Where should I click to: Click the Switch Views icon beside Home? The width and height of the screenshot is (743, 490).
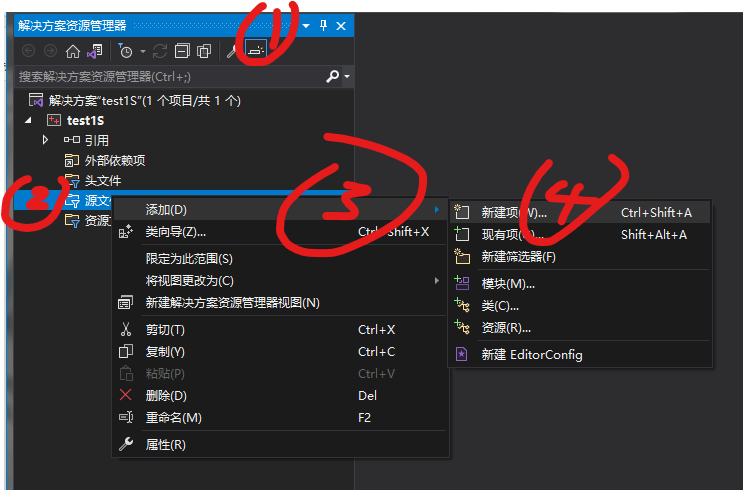pyautogui.click(x=95, y=51)
